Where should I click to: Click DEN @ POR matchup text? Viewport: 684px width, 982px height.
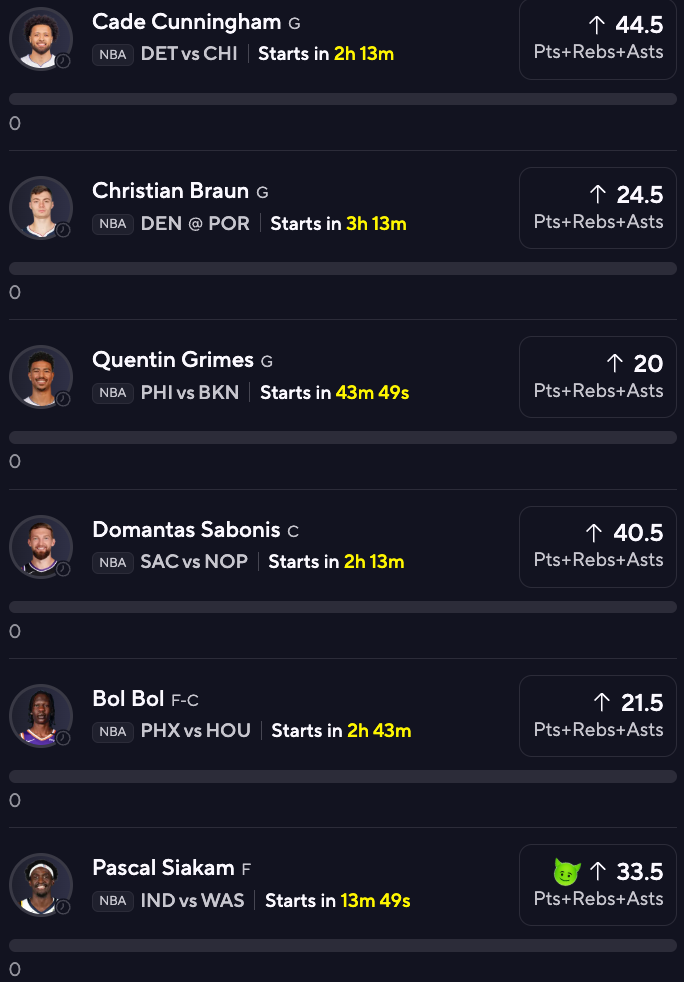(x=195, y=223)
